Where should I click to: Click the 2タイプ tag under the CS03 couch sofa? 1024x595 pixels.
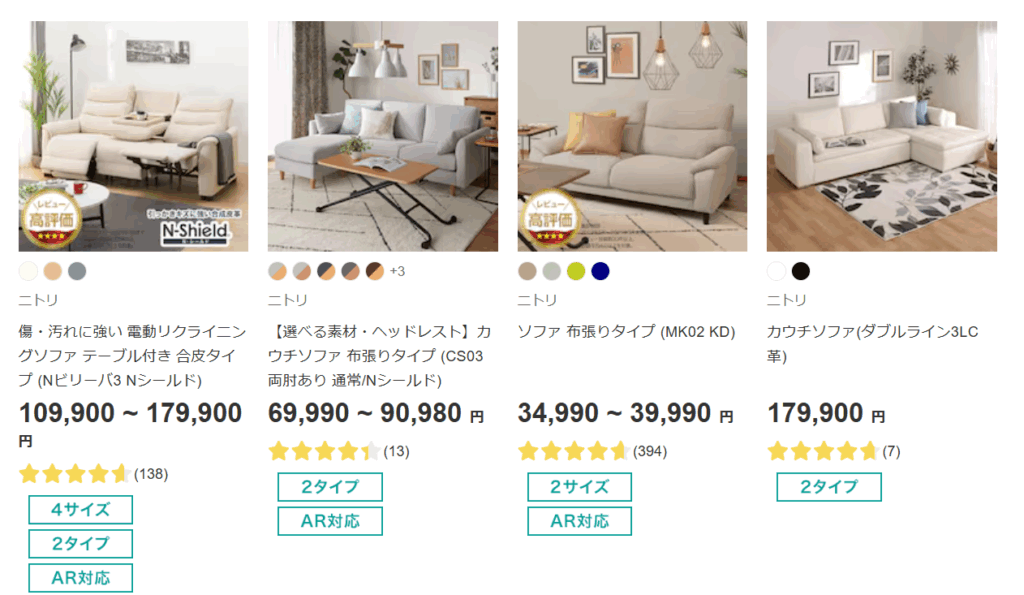[329, 487]
